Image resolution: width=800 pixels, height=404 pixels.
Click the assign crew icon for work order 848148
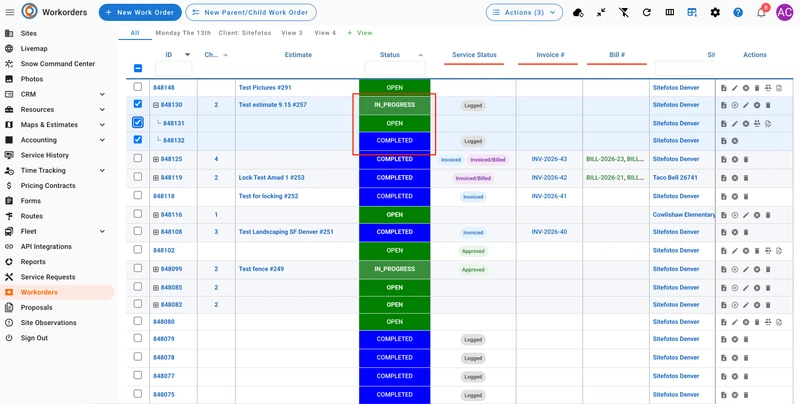[768, 88]
